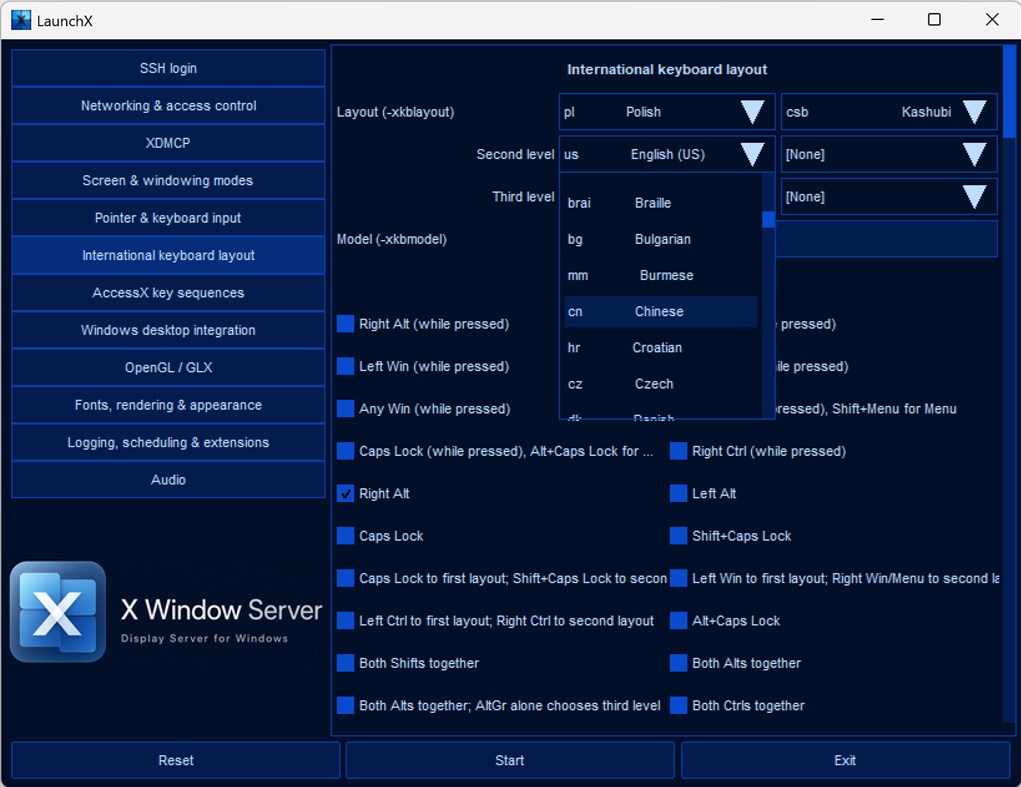
Task: Open the OpenGL / GLX section
Action: 168,368
